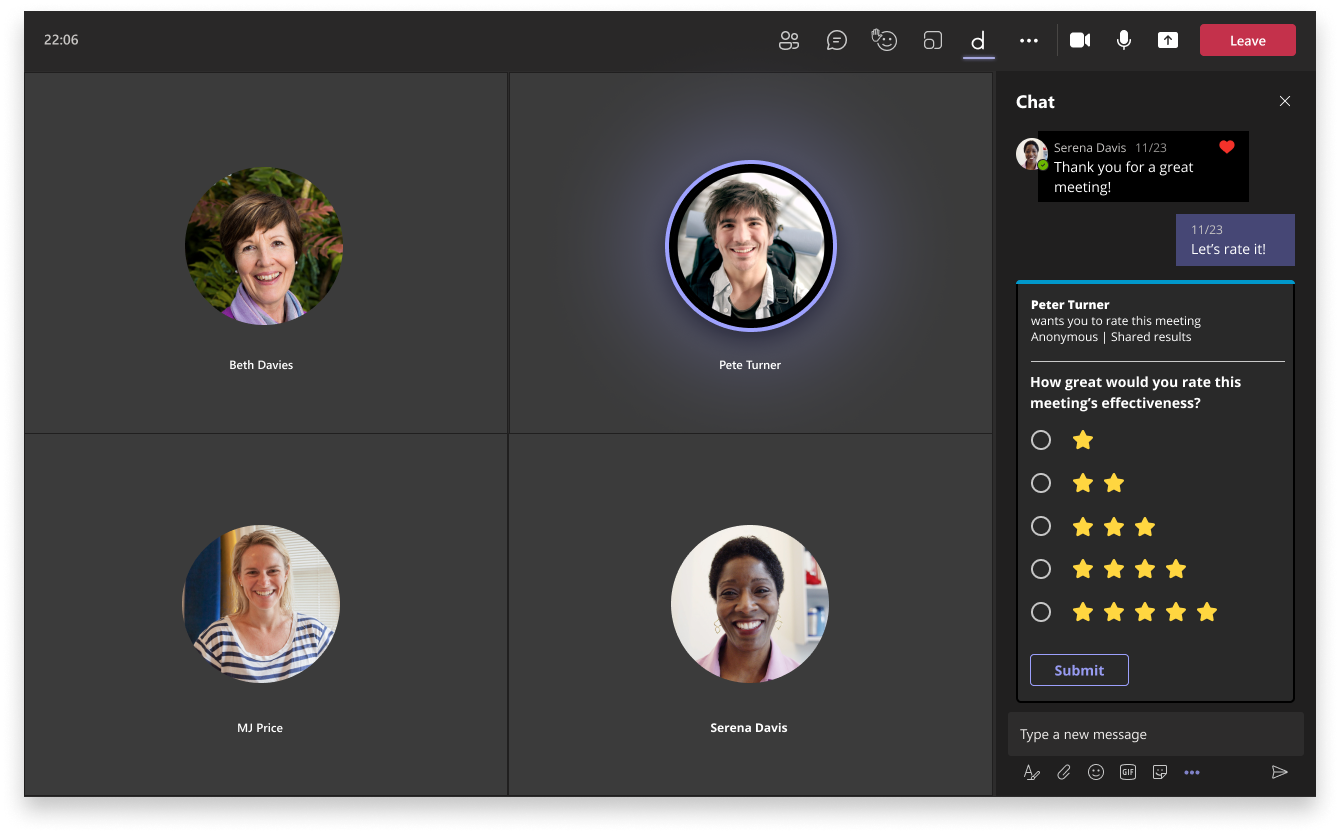
Task: Open the 'd' app tab in toolbar
Action: (x=978, y=41)
